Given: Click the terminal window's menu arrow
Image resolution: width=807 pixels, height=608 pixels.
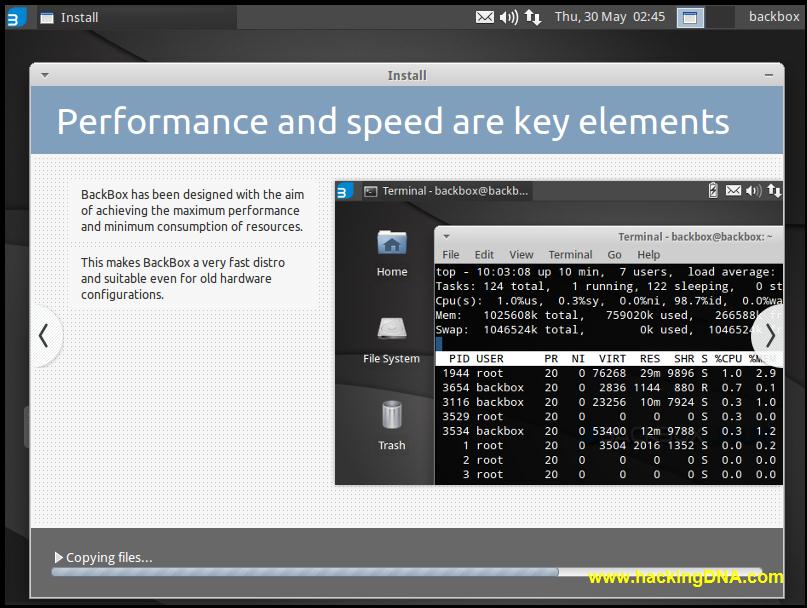Looking at the screenshot, I should tap(447, 237).
